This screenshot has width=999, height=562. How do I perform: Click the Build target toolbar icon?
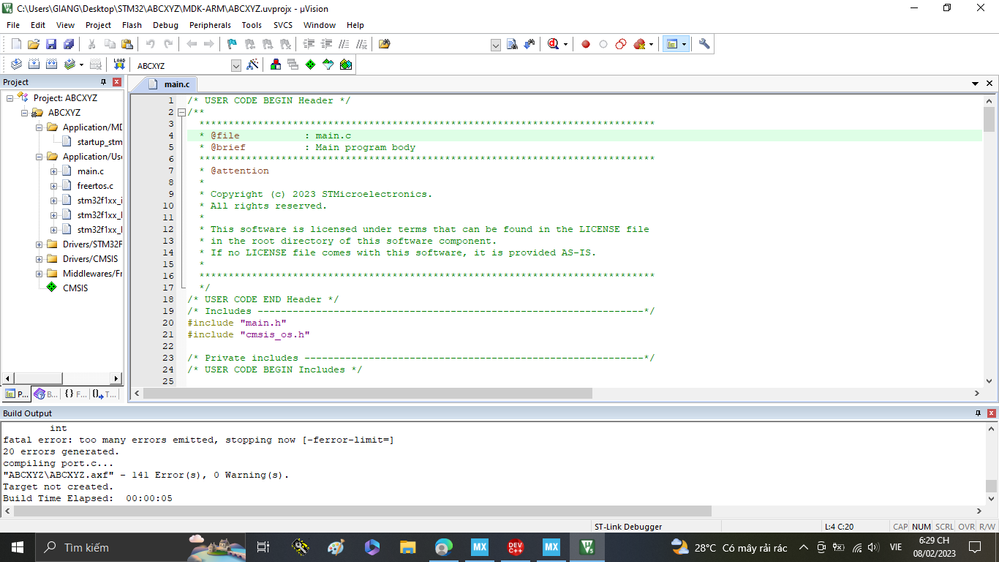(34, 64)
